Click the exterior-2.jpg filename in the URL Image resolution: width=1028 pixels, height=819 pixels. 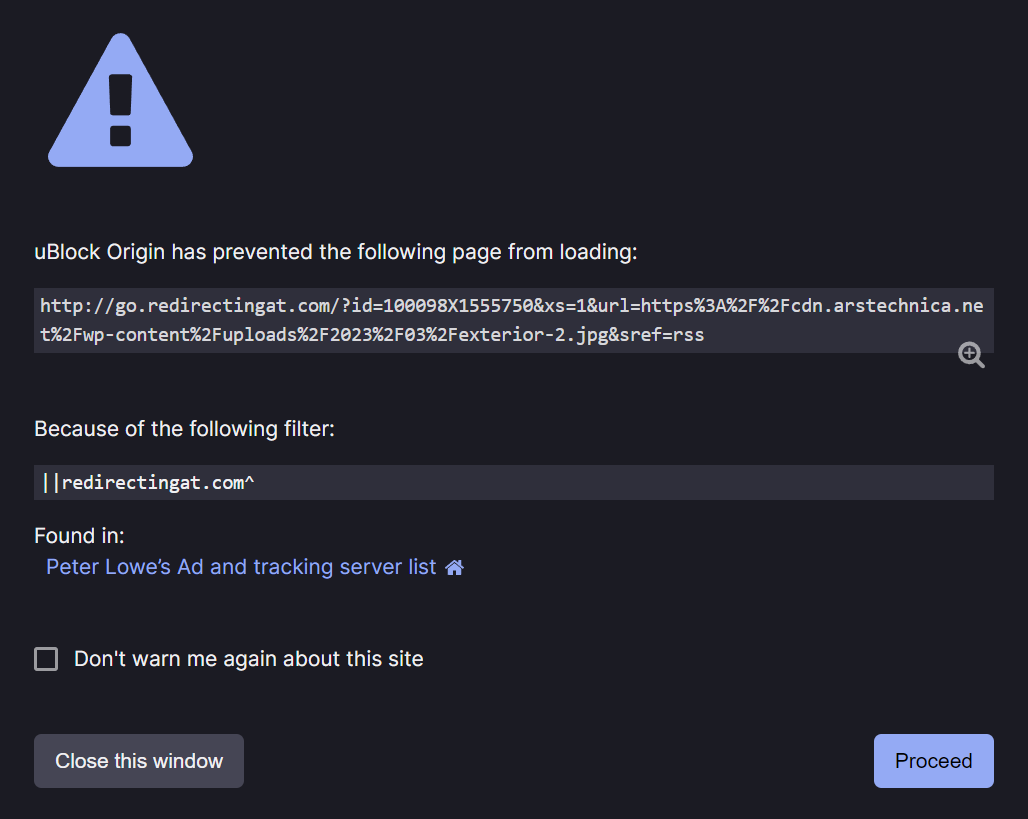point(541,335)
